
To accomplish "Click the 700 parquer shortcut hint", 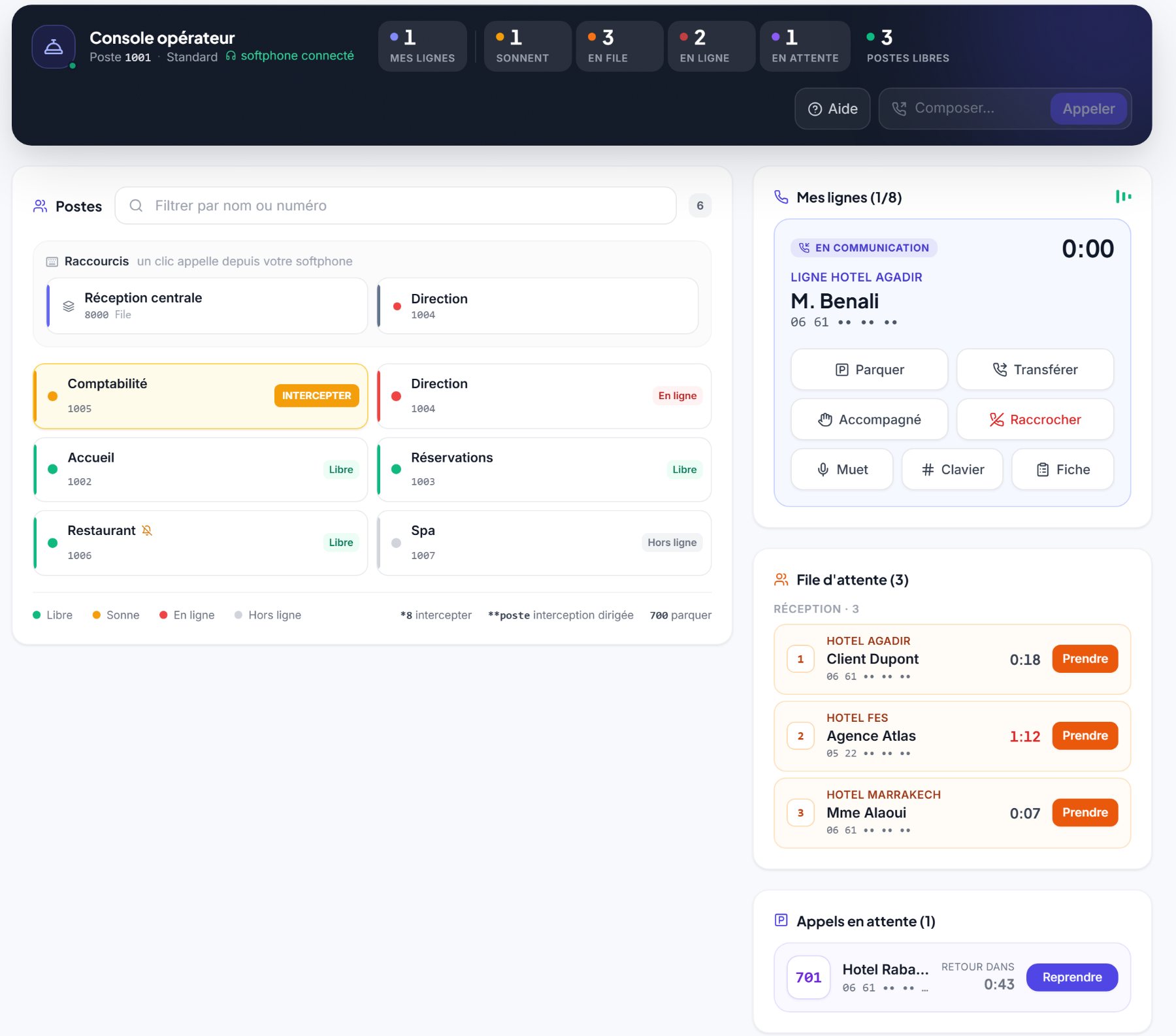I will point(680,615).
